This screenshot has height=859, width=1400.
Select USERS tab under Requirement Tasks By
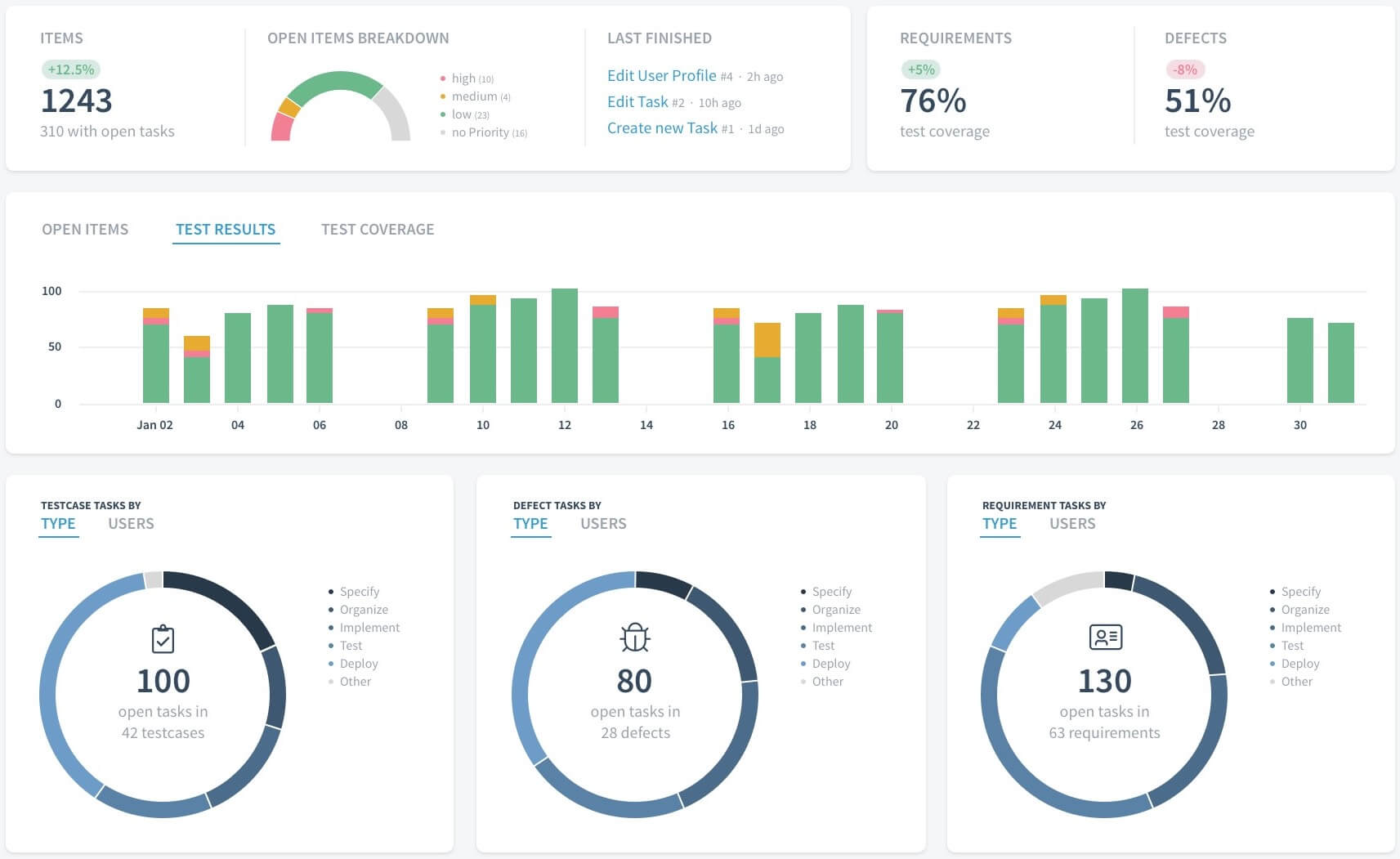point(1072,524)
